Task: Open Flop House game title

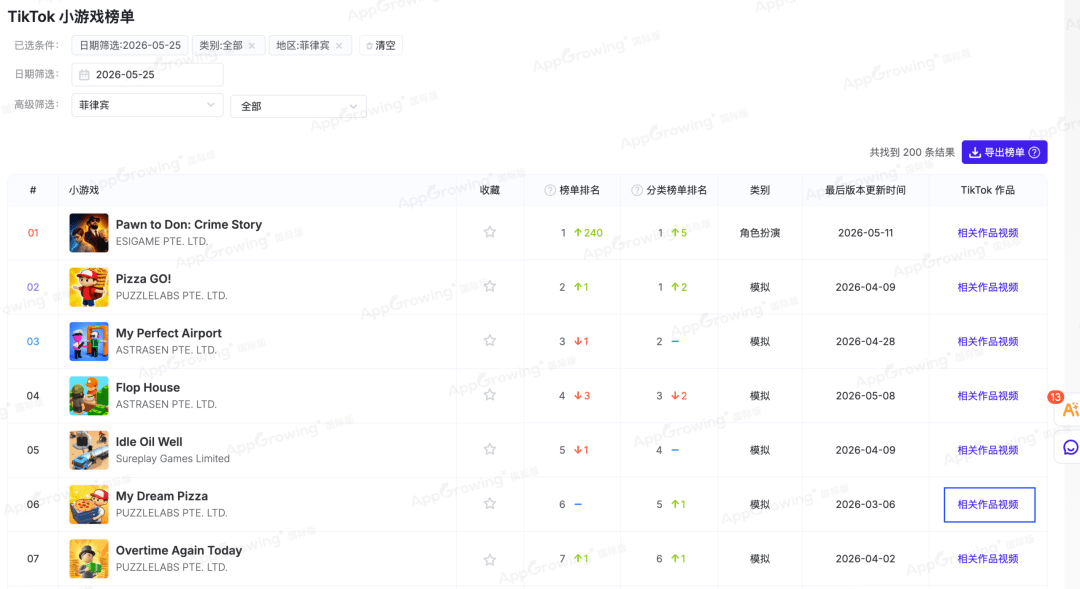Action: [x=147, y=388]
